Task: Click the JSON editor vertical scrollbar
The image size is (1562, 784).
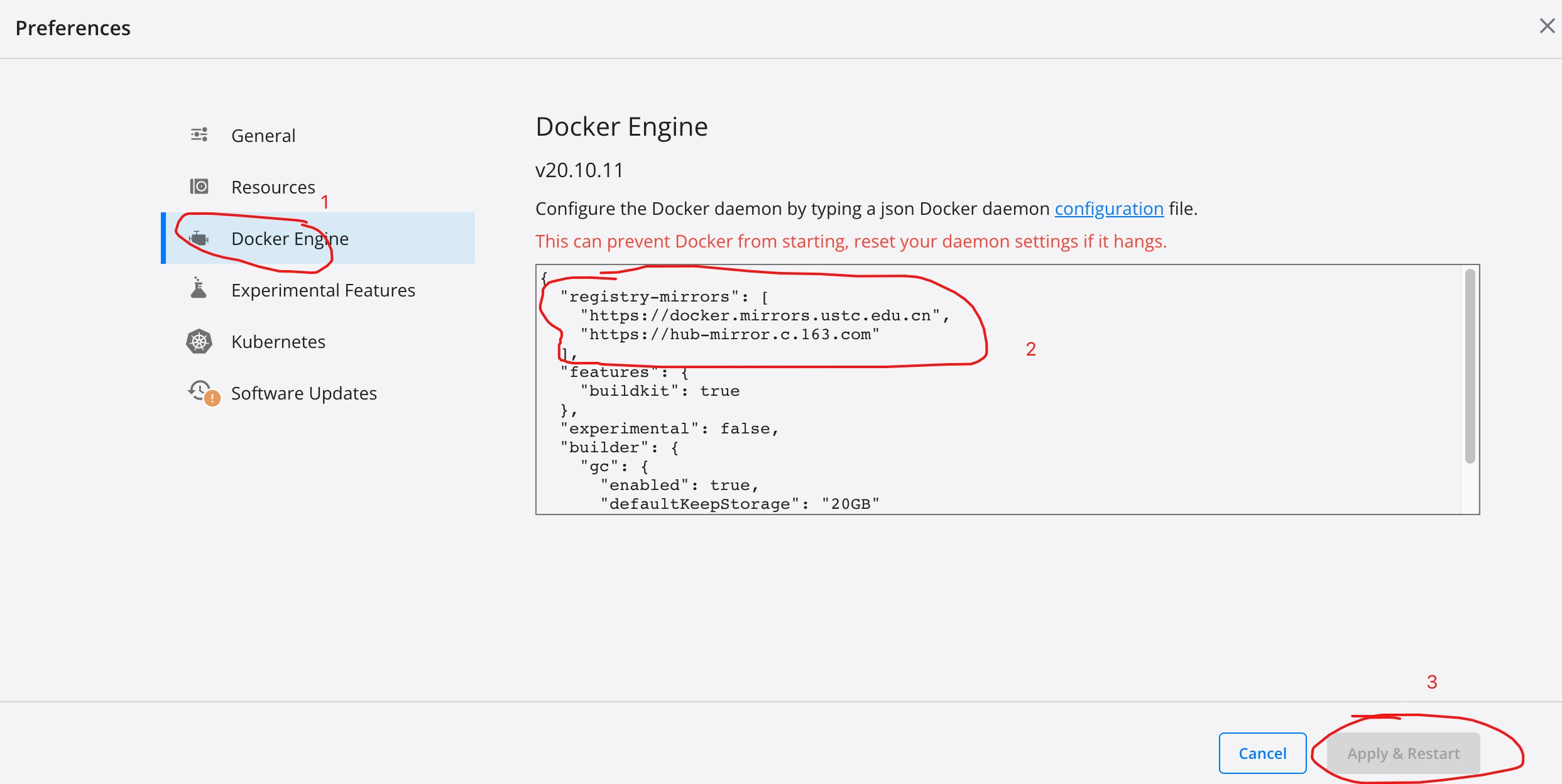Action: [1470, 366]
